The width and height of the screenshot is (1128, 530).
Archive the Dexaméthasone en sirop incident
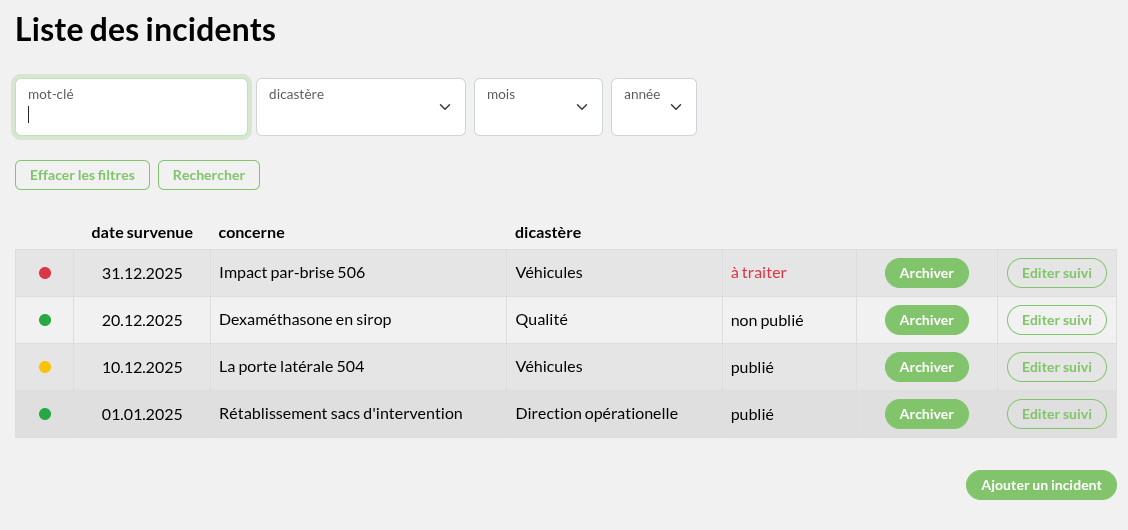click(x=926, y=320)
